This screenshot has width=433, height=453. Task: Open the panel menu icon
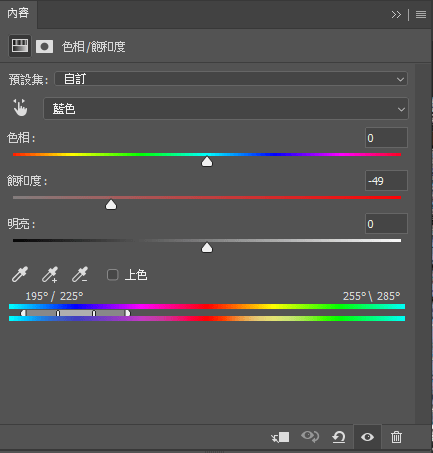tap(421, 15)
